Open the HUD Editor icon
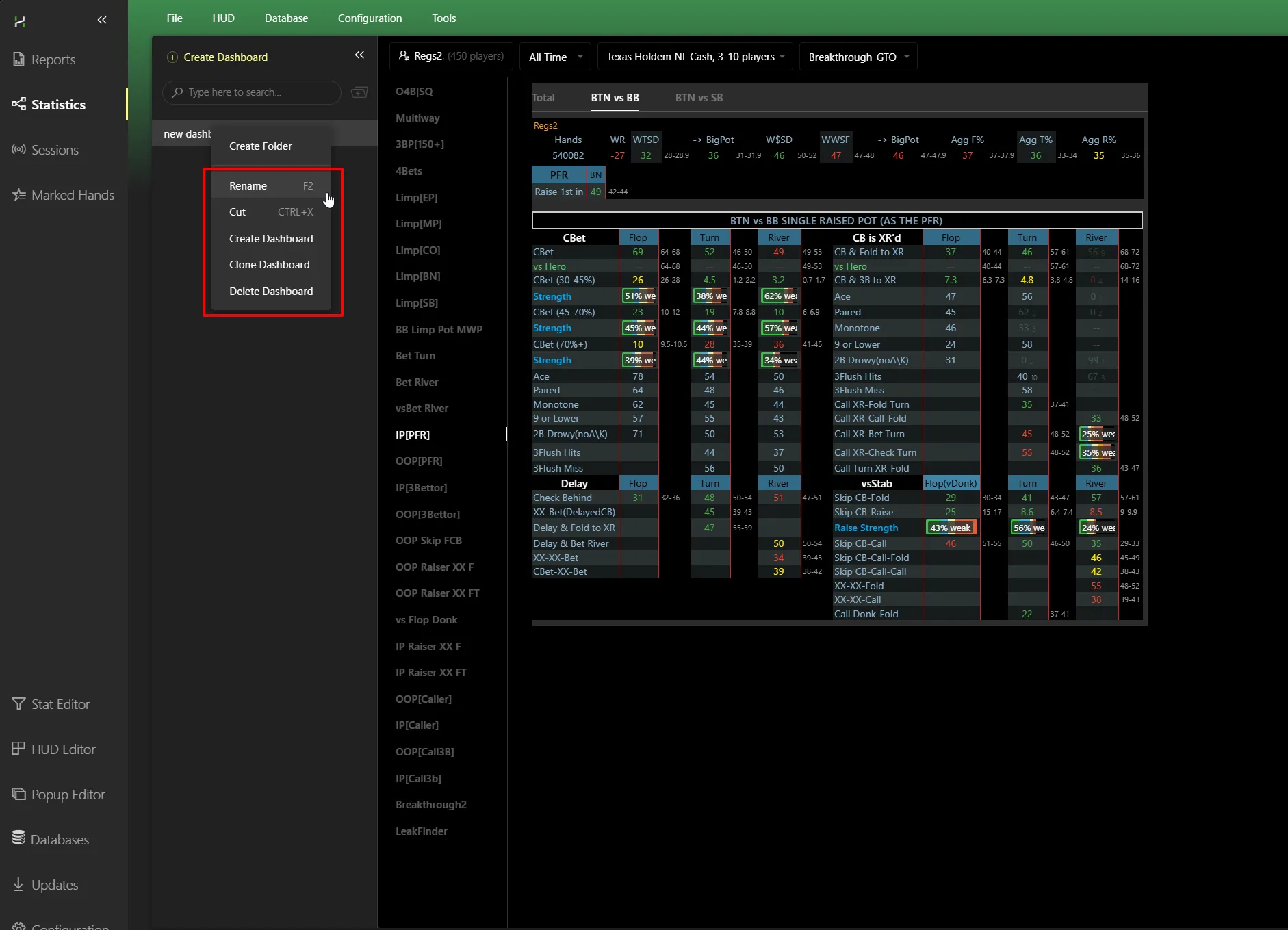Screen dimensions: 1288x930 click(x=18, y=749)
